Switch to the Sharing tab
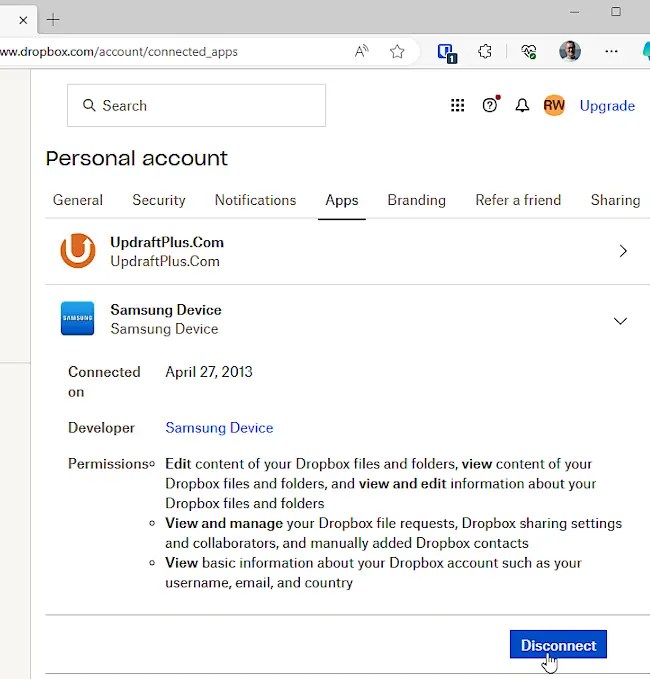The image size is (650, 679). click(615, 200)
